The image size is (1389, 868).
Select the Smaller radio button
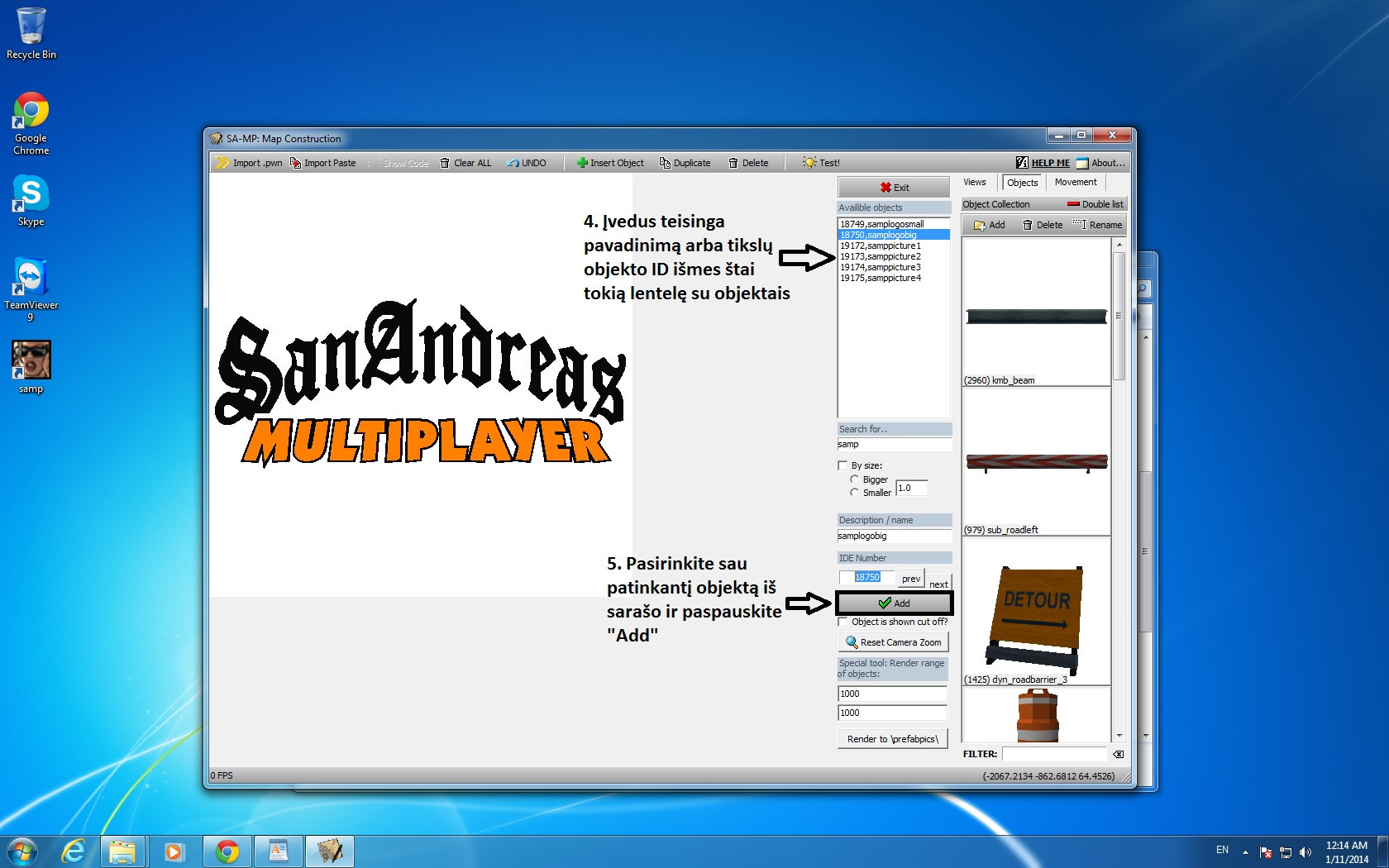coord(854,493)
